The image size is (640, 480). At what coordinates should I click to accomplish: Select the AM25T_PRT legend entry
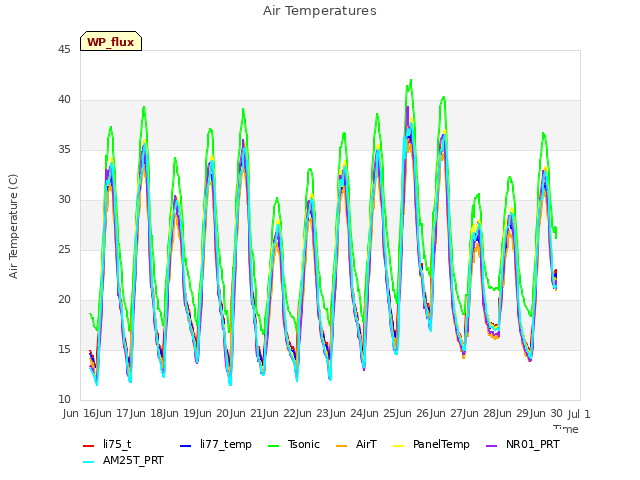tap(123, 460)
